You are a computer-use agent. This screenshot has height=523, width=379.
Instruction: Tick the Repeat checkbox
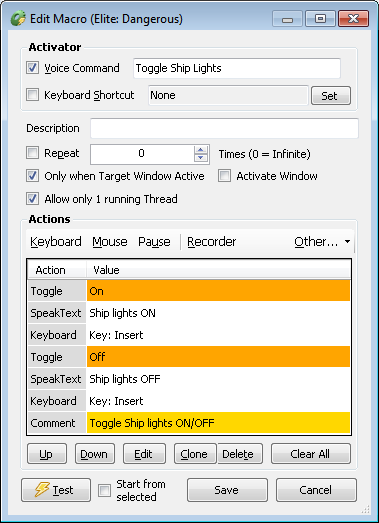(x=33, y=153)
